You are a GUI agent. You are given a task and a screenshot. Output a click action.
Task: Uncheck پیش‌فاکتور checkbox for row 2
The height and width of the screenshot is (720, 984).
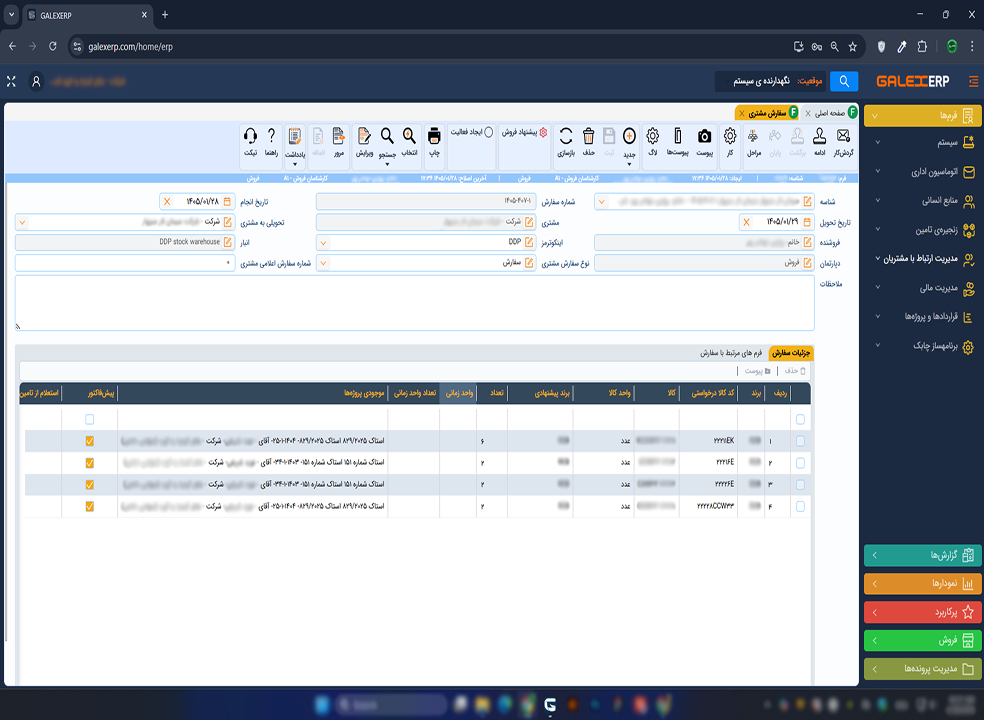(90, 463)
